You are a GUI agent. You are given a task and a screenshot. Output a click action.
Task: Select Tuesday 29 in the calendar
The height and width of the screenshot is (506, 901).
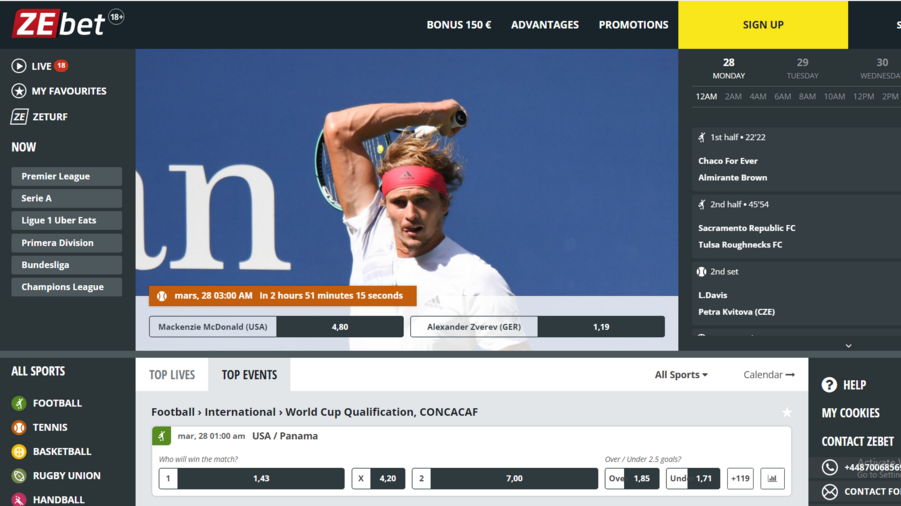tap(802, 68)
